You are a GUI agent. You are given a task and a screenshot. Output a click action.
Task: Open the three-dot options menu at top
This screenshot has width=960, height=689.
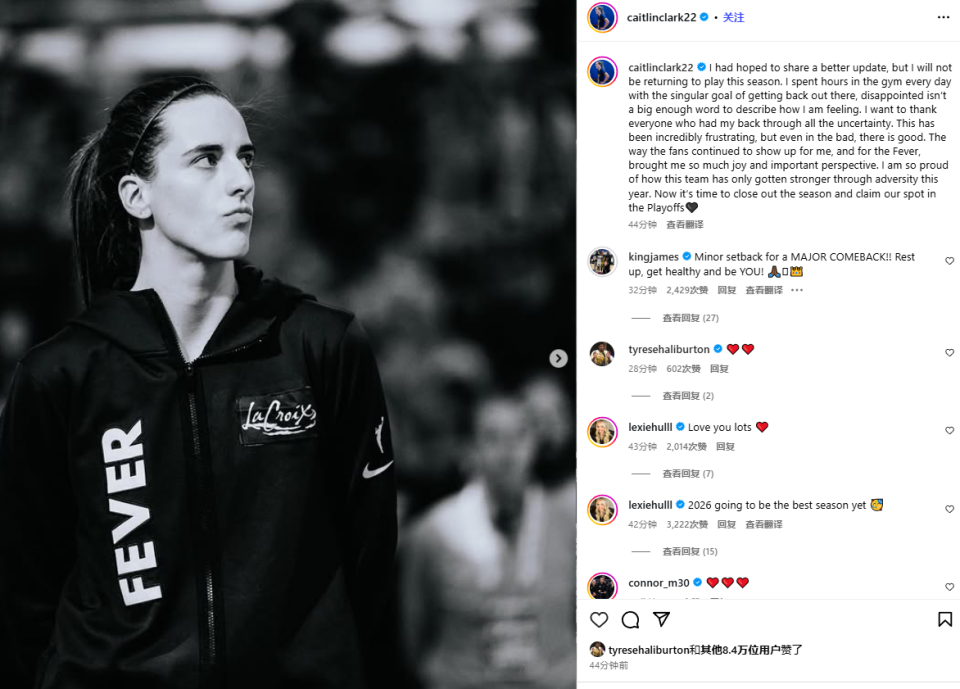[x=943, y=17]
